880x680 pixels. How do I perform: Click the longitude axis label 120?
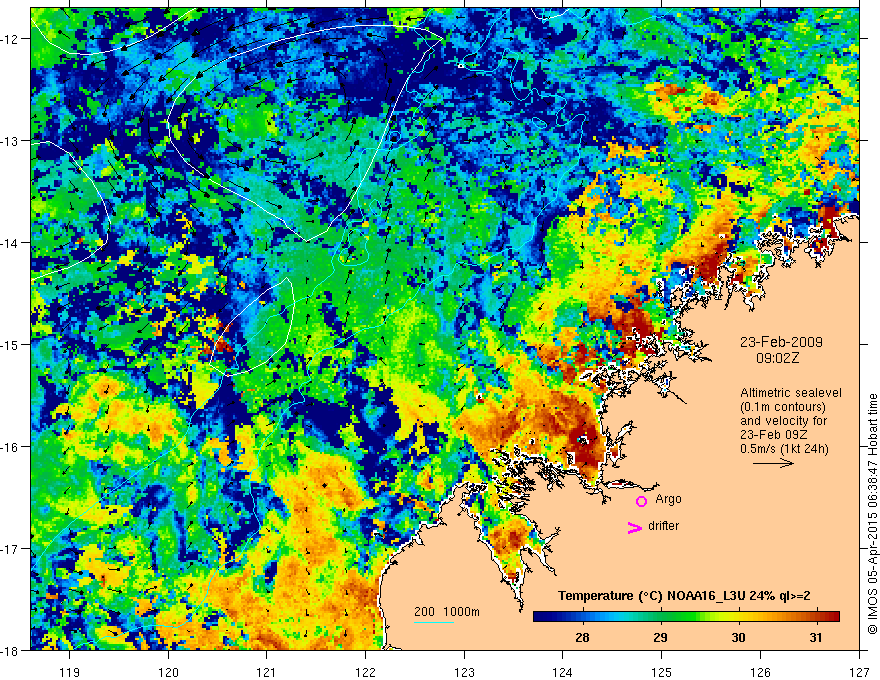point(168,672)
